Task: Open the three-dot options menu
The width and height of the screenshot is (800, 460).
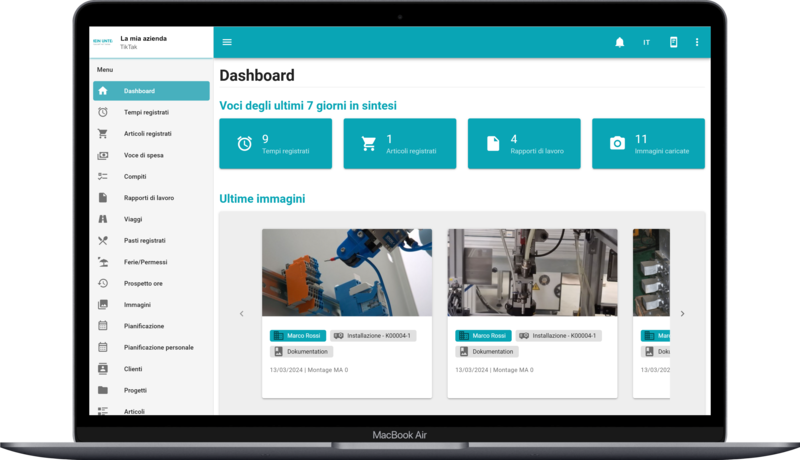Action: tap(697, 42)
